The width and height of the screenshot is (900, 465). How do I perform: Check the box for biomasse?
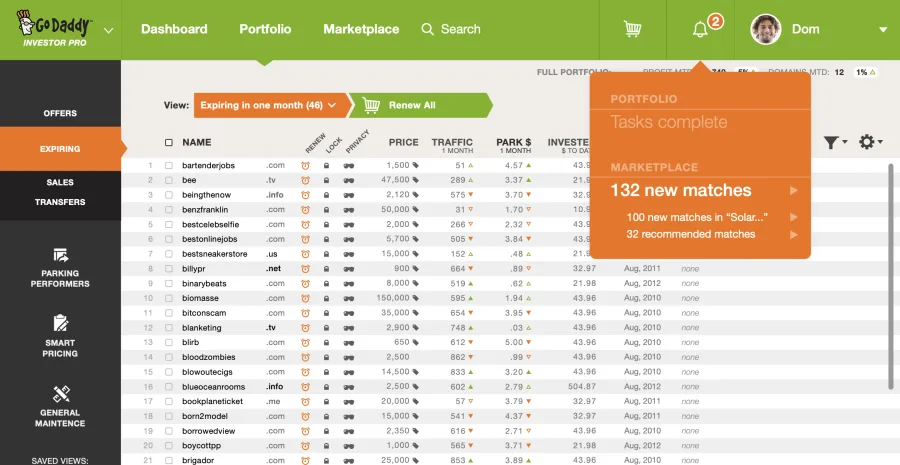click(169, 299)
